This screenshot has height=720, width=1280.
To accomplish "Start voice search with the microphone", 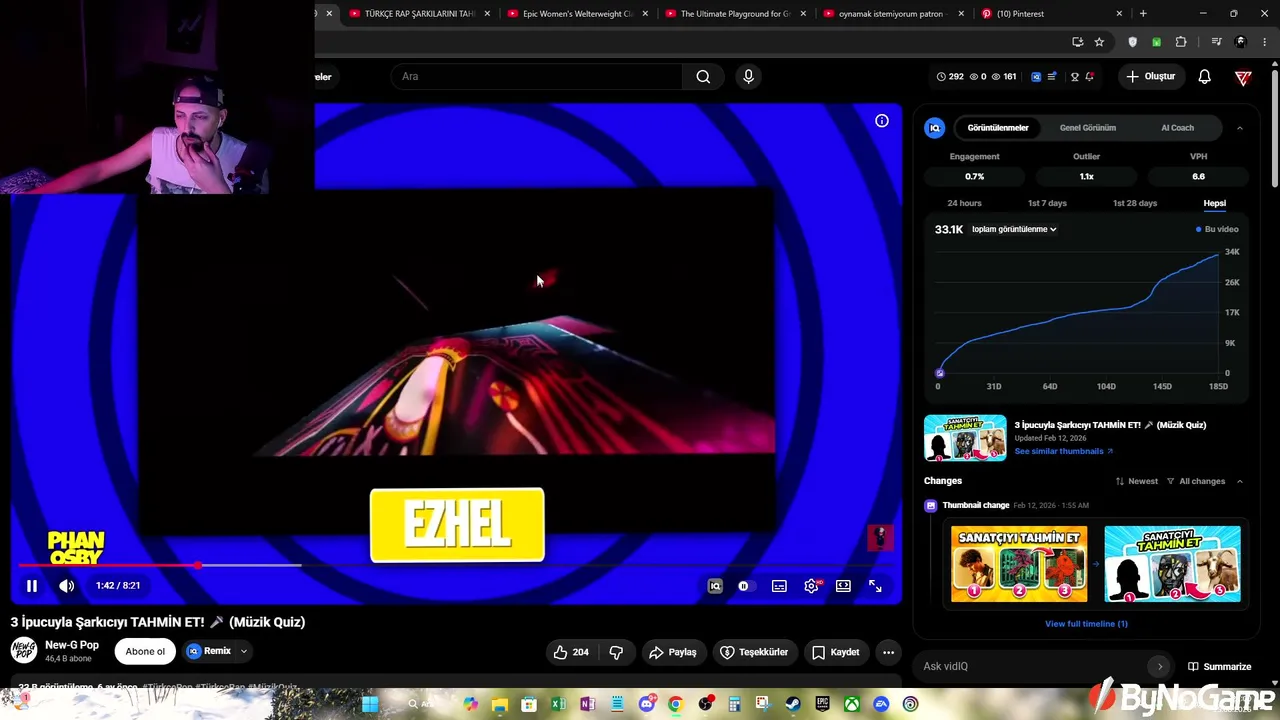I will (x=748, y=77).
